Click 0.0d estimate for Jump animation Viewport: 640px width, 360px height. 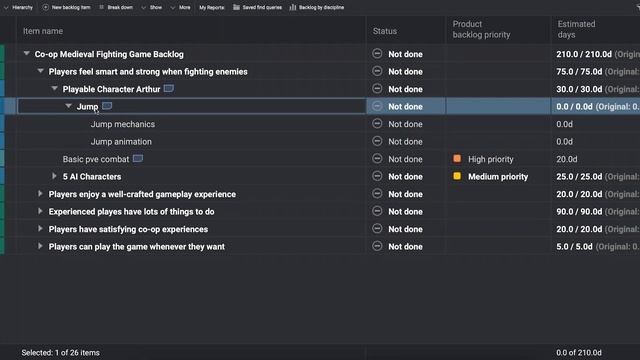564,142
